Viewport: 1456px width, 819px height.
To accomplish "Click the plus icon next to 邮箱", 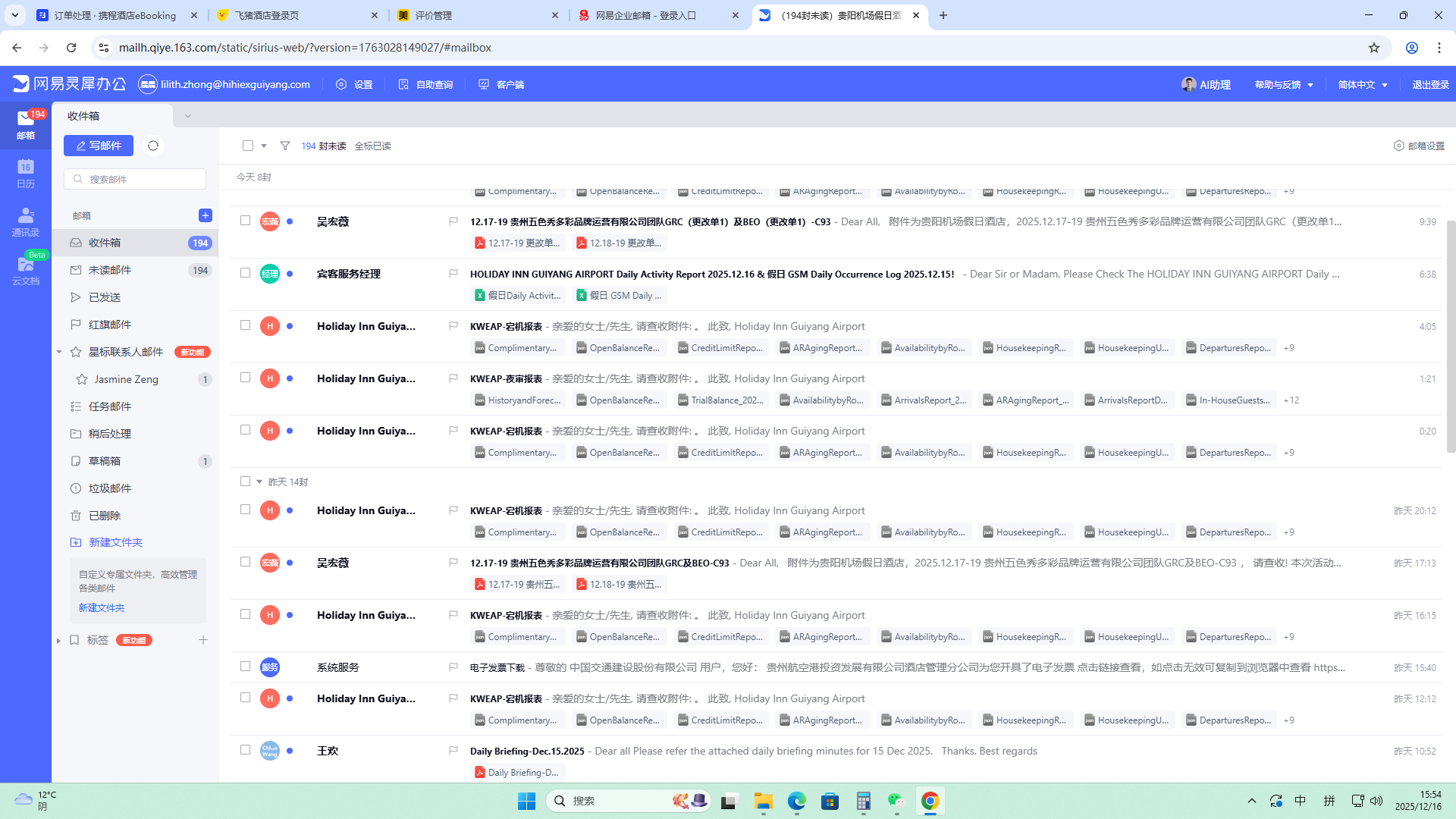I will point(205,215).
